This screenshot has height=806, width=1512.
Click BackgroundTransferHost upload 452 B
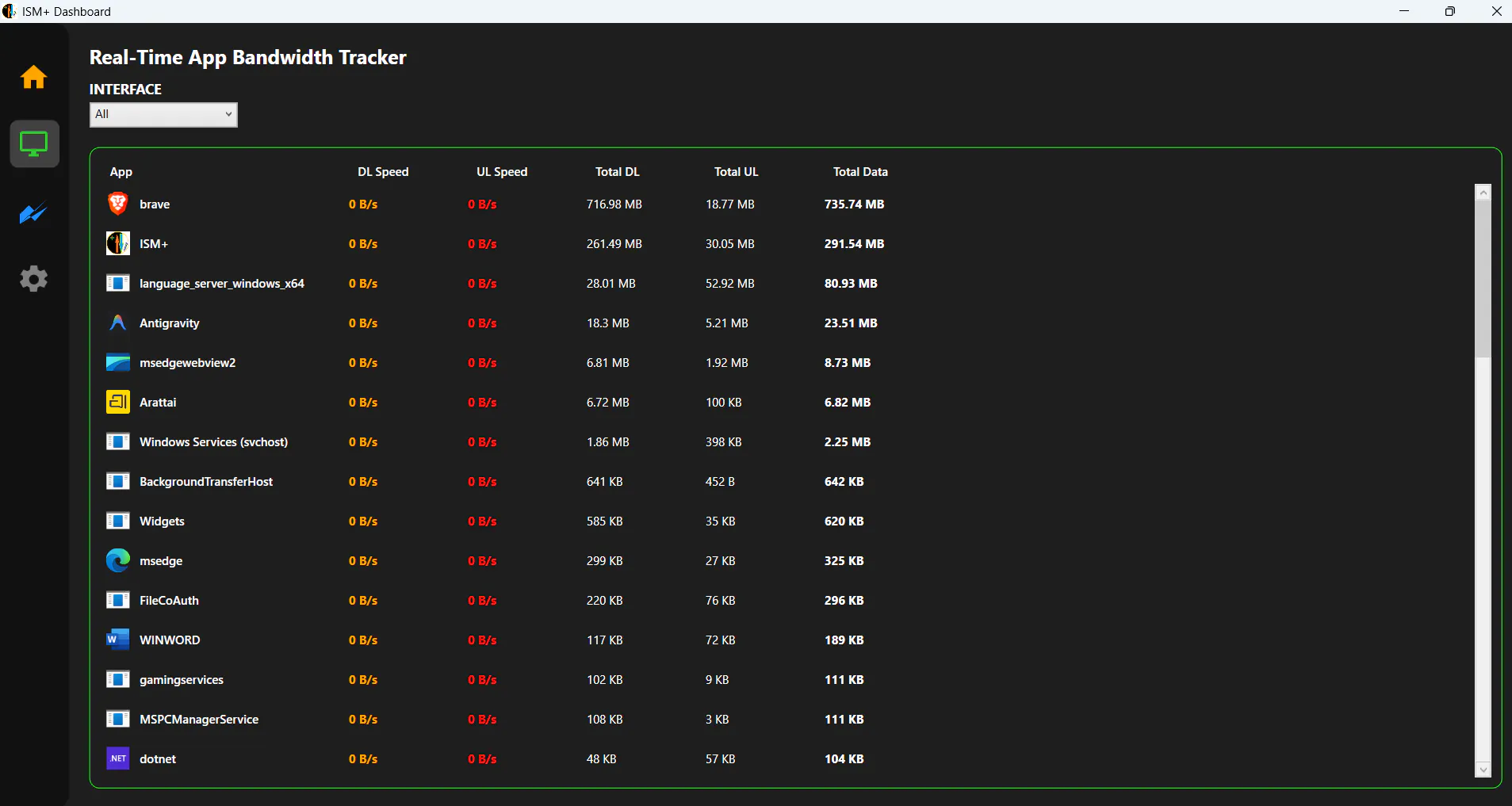pos(720,482)
